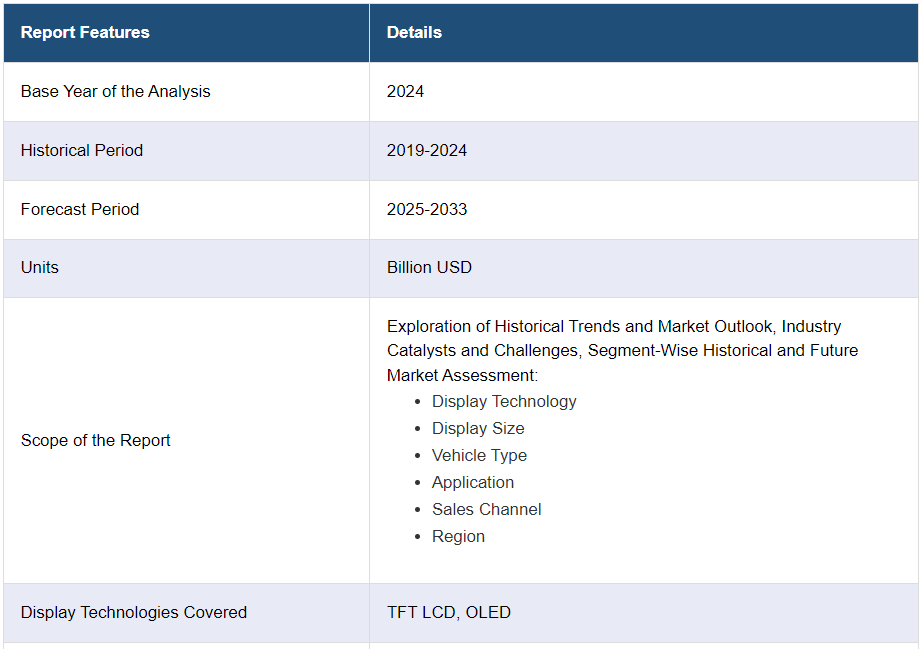Click the Details column header
The image size is (924, 649).
click(414, 32)
